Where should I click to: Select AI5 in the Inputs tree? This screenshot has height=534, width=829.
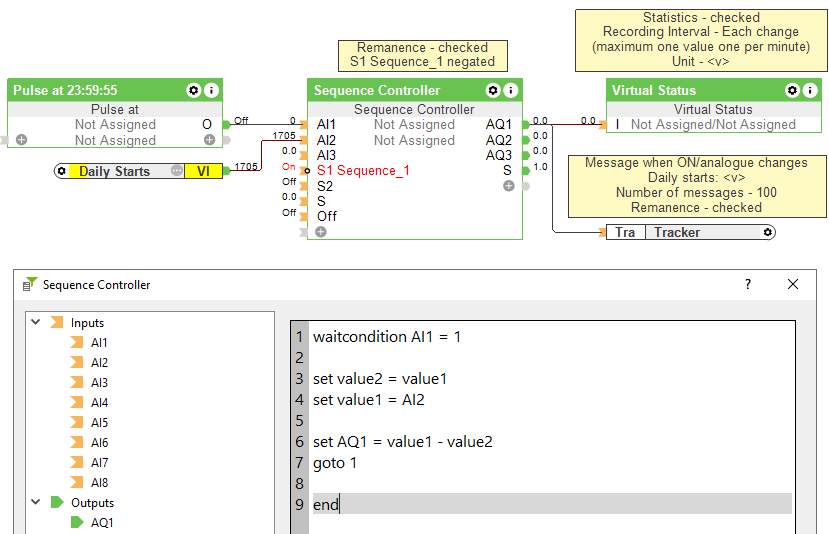pos(99,423)
